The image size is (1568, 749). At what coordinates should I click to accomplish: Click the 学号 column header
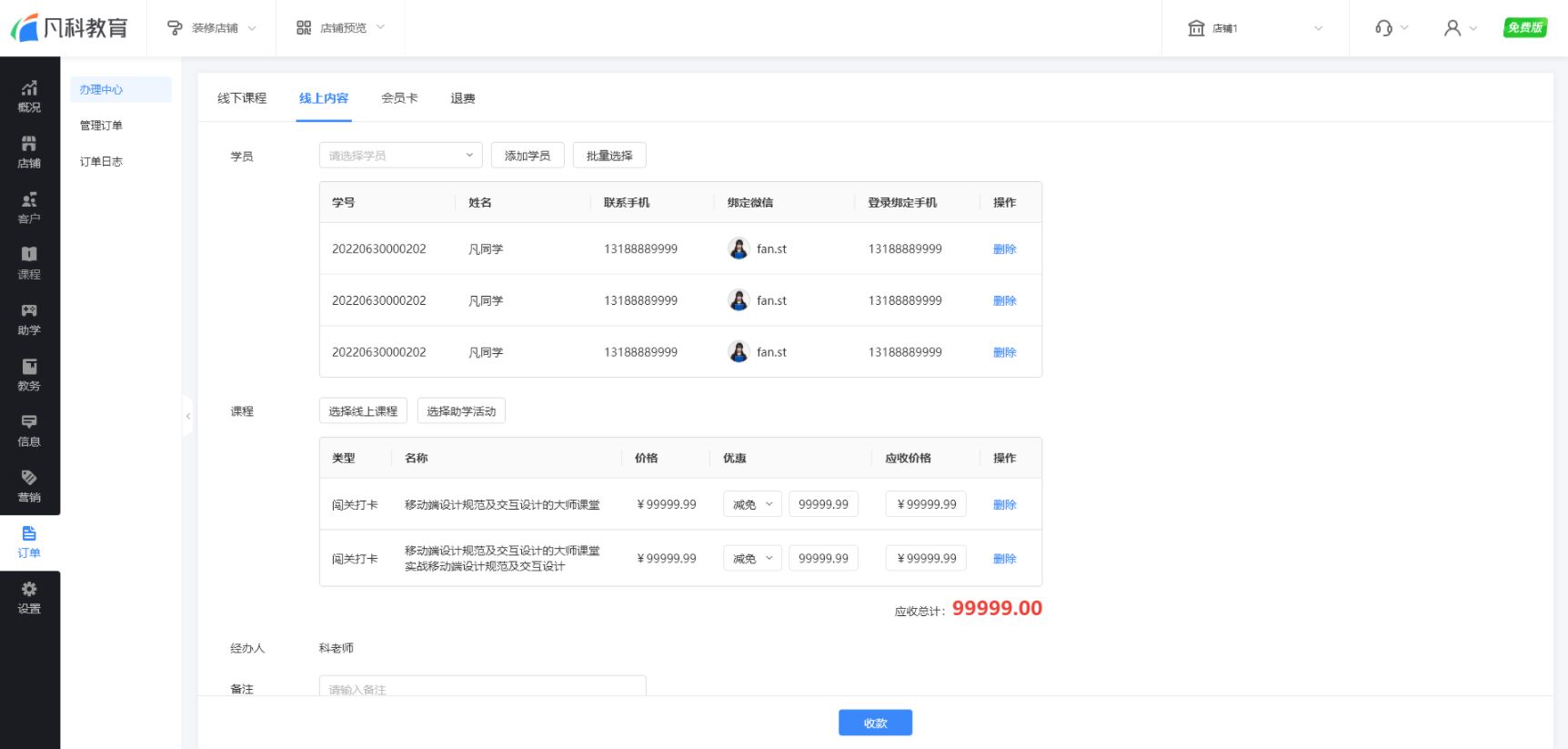[x=344, y=202]
